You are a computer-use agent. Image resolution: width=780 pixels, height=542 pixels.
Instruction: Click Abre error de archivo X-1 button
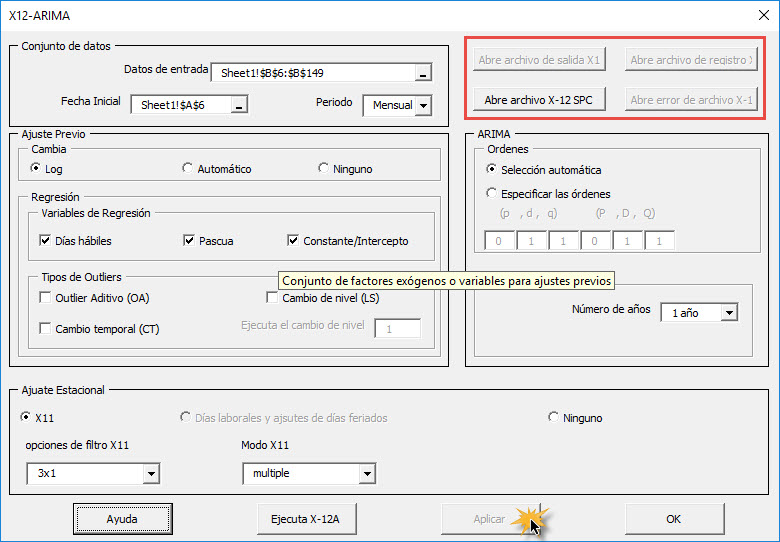coord(691,100)
